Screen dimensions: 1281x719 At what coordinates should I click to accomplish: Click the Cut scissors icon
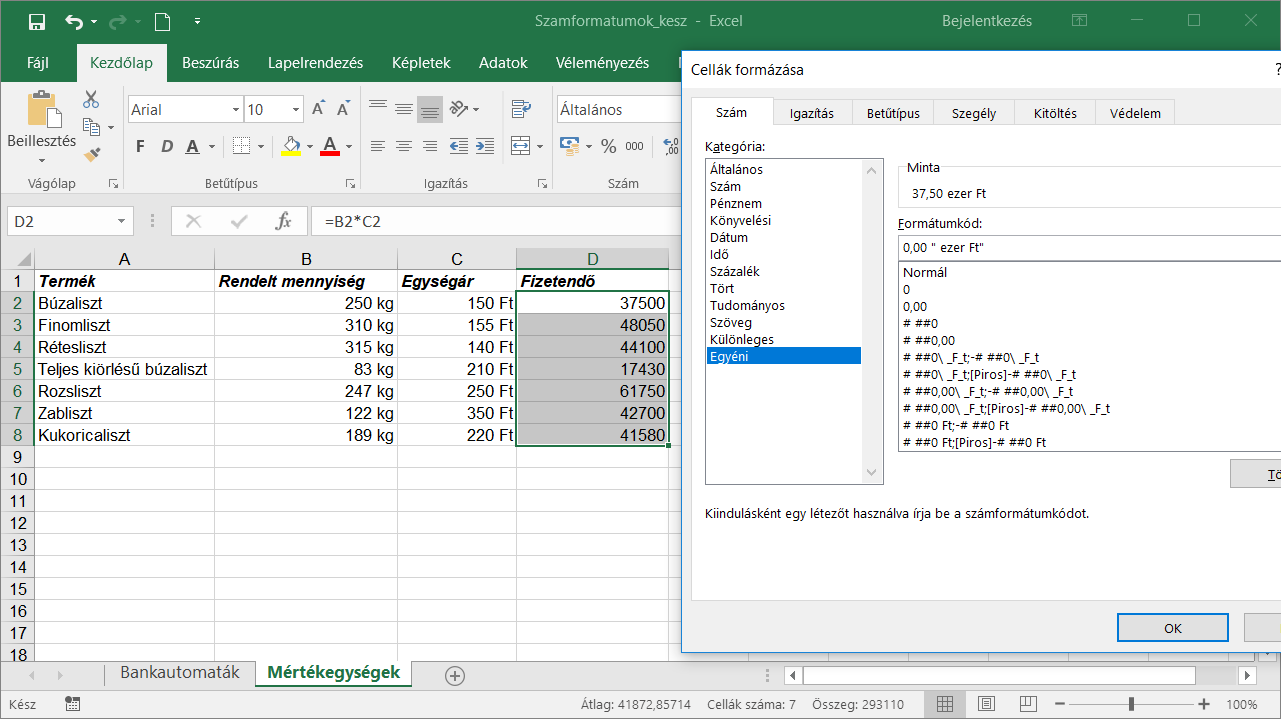[x=91, y=99]
